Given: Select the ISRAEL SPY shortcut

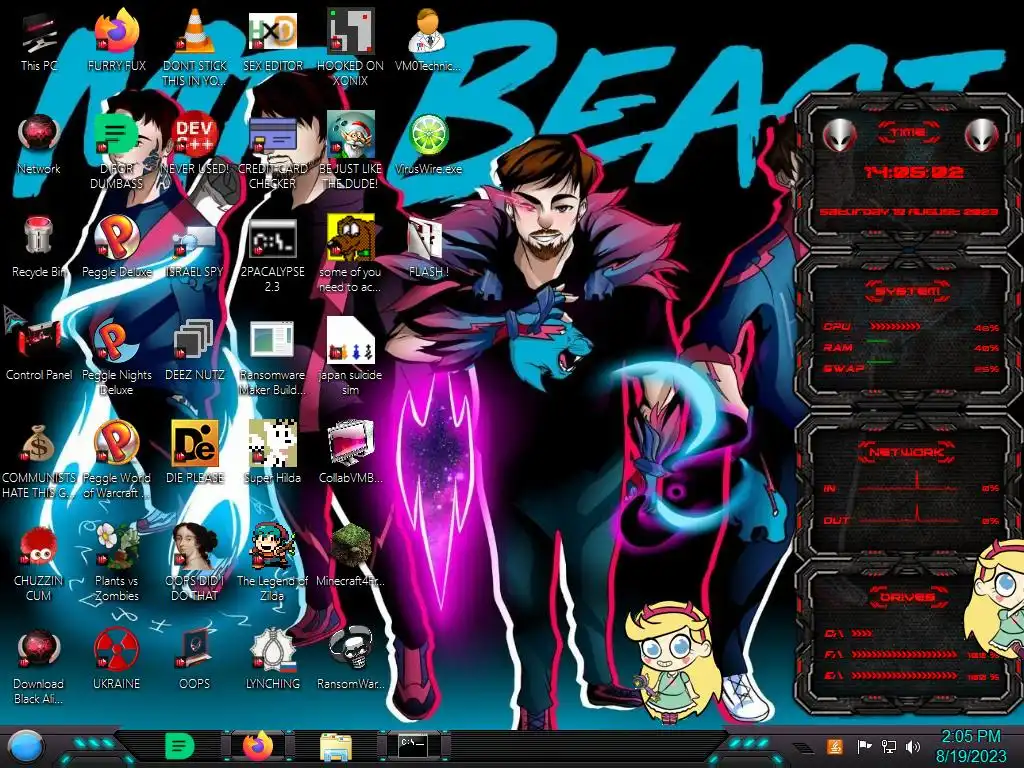Looking at the screenshot, I should pos(195,249).
